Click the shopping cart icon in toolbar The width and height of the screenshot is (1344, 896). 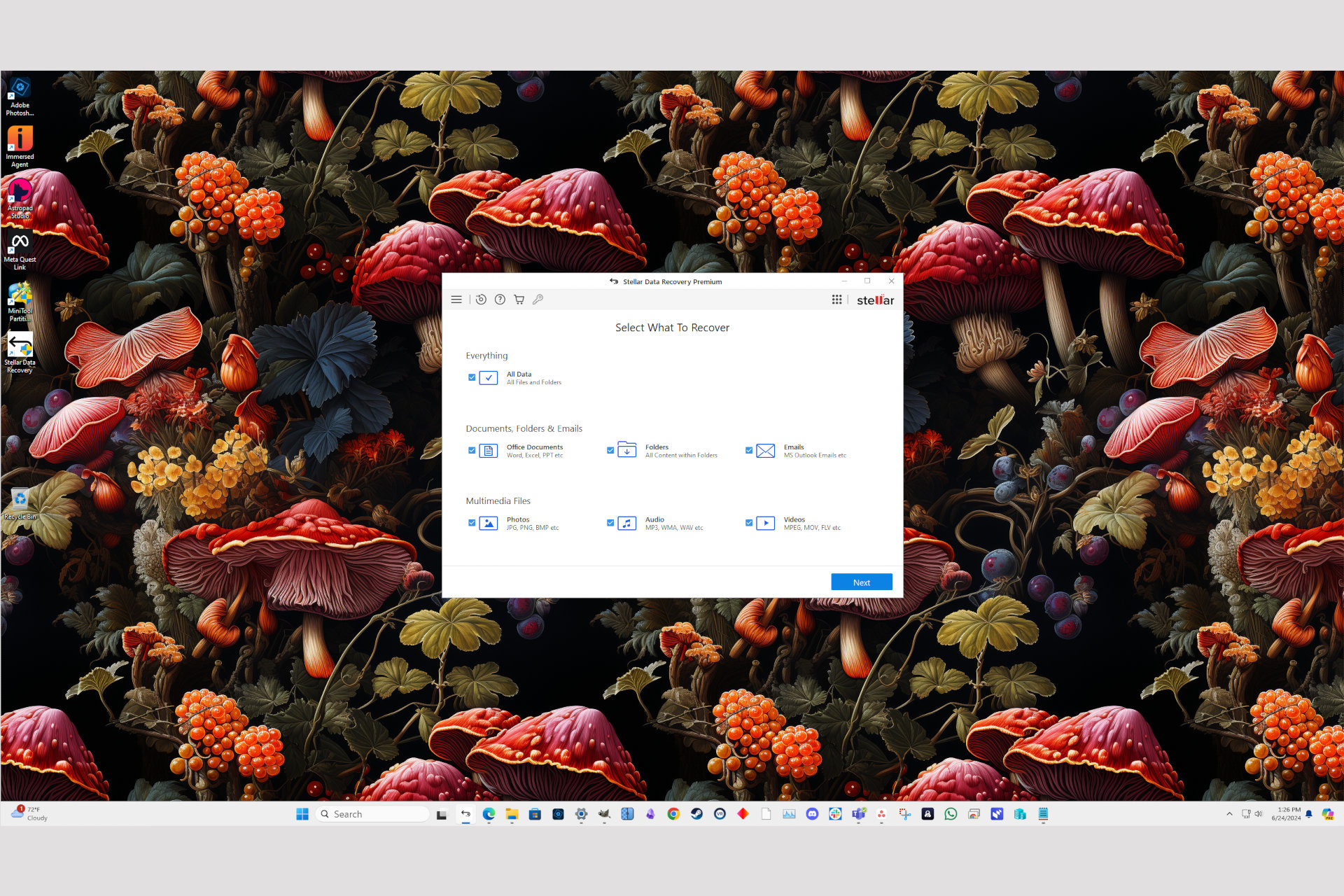click(519, 300)
